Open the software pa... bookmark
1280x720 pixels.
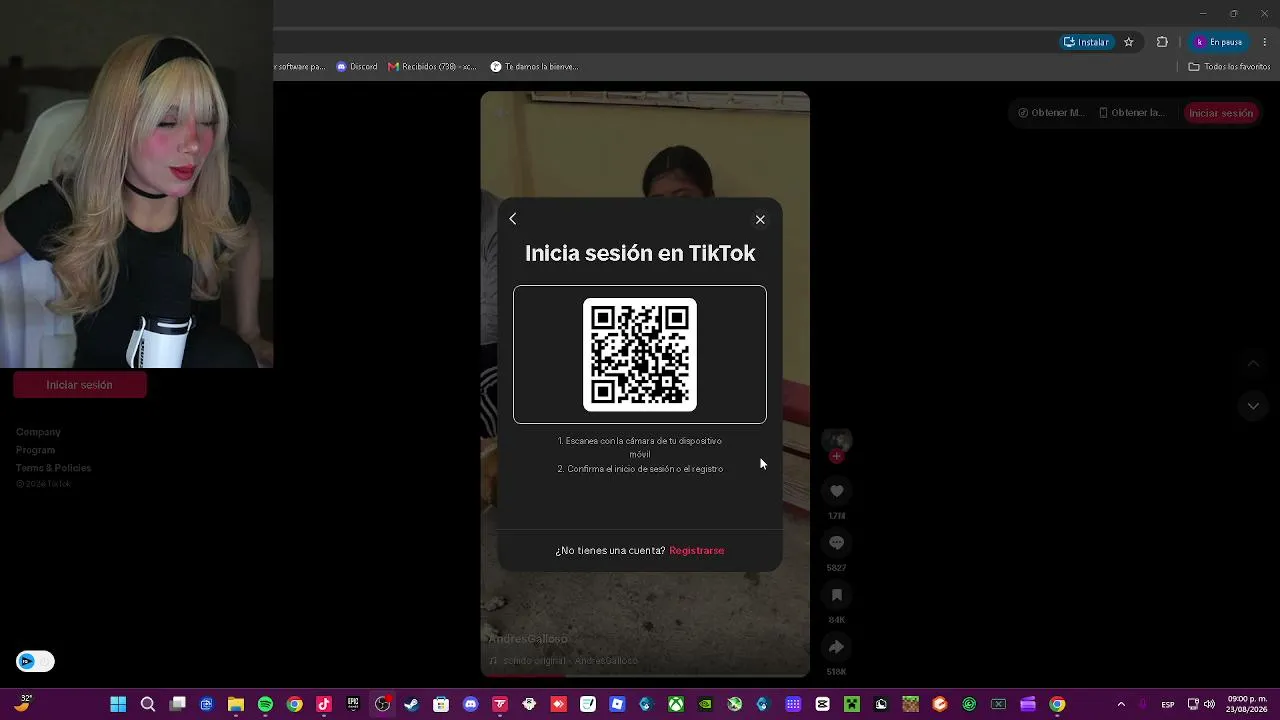[x=300, y=67]
